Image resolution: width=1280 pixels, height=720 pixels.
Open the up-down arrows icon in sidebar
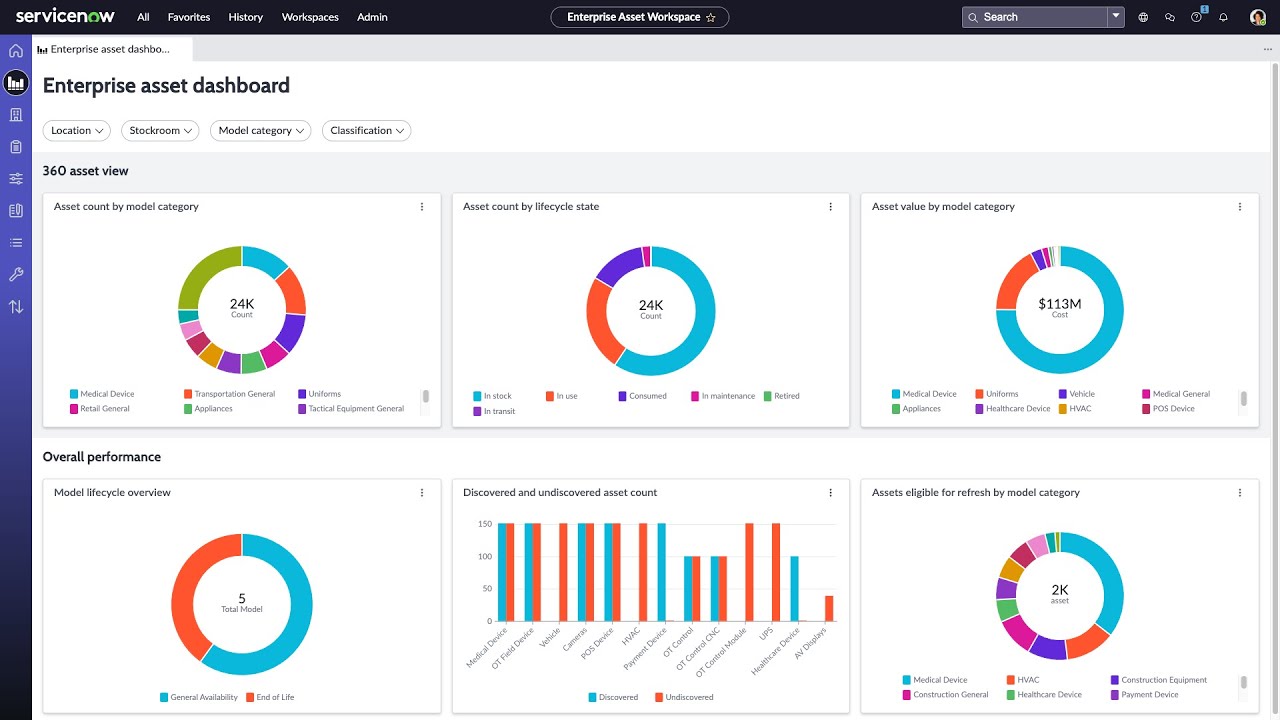(x=16, y=307)
